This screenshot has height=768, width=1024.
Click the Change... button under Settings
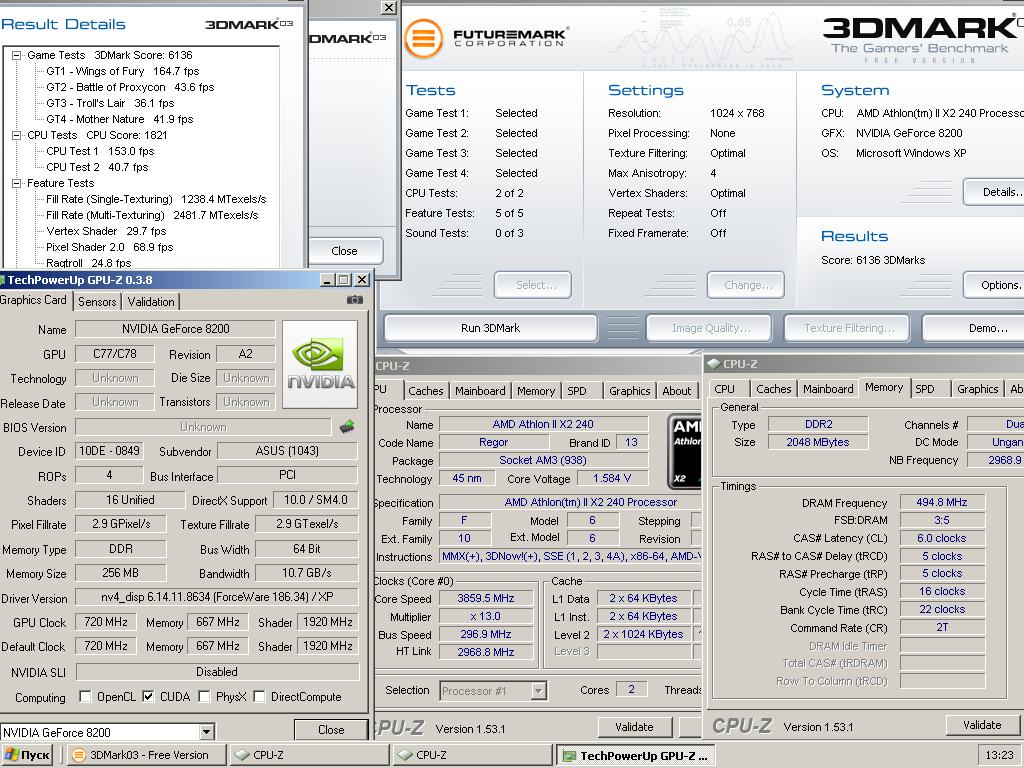pos(746,285)
